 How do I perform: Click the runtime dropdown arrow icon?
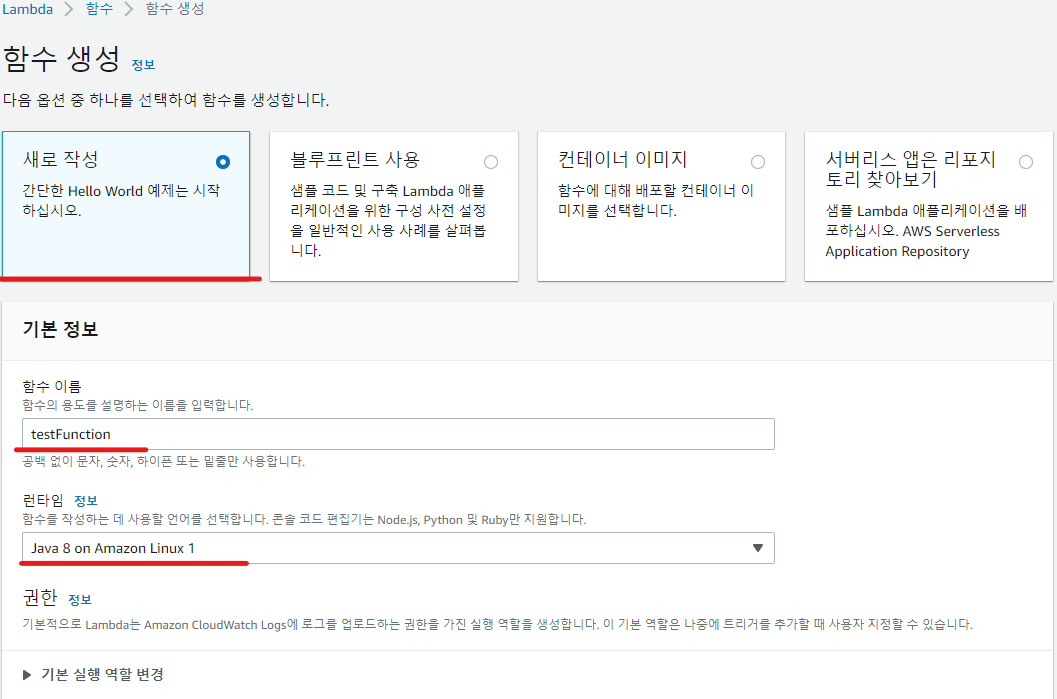click(x=758, y=548)
